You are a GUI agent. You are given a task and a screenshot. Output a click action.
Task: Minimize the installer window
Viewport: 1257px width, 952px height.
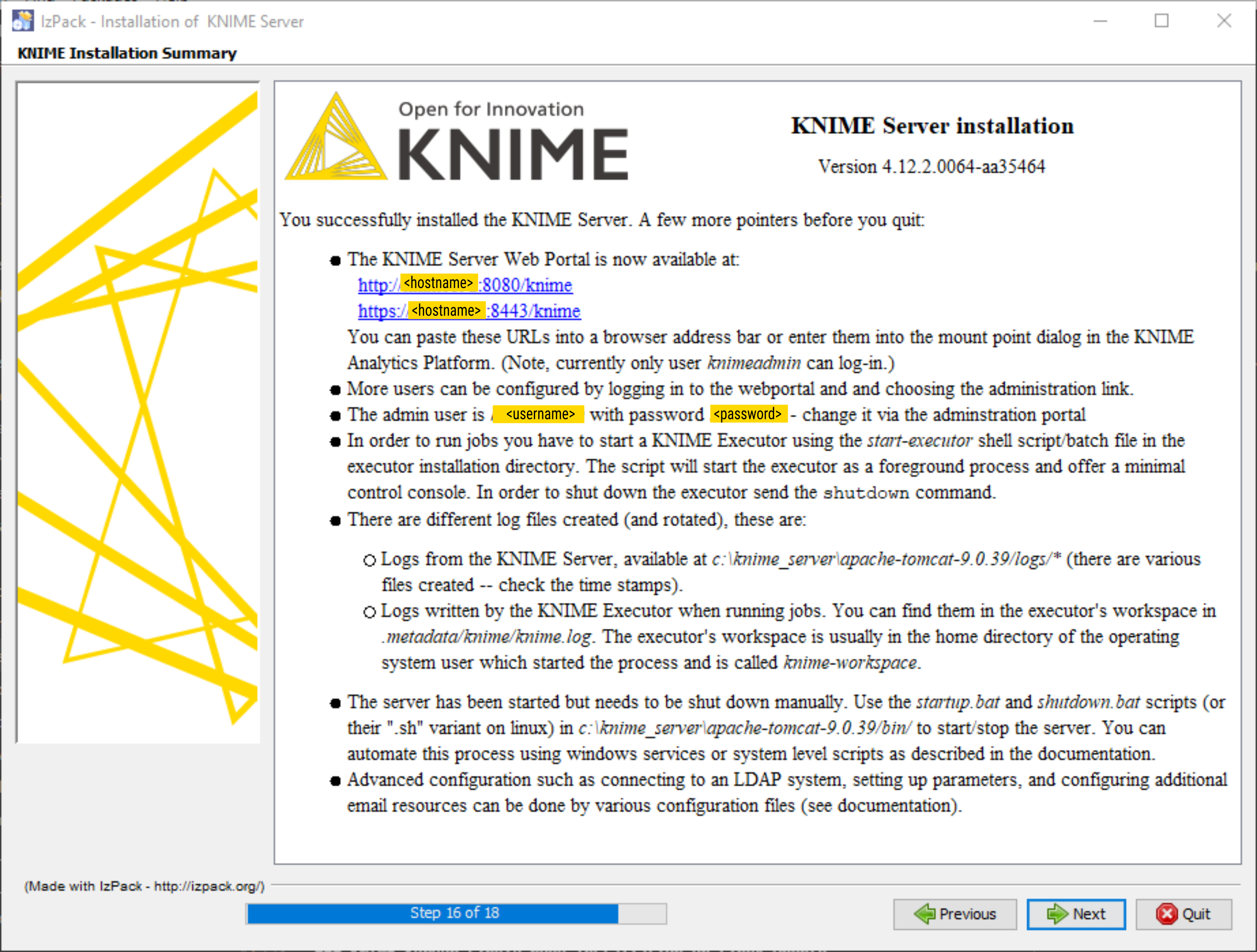[x=1100, y=21]
